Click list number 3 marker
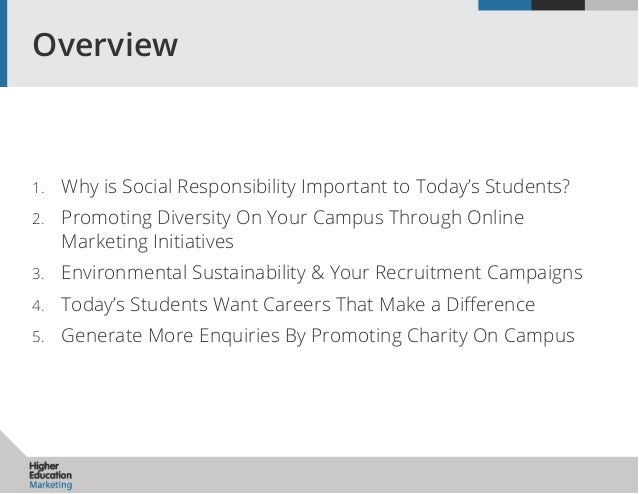This screenshot has height=494, width=639. (x=36, y=275)
